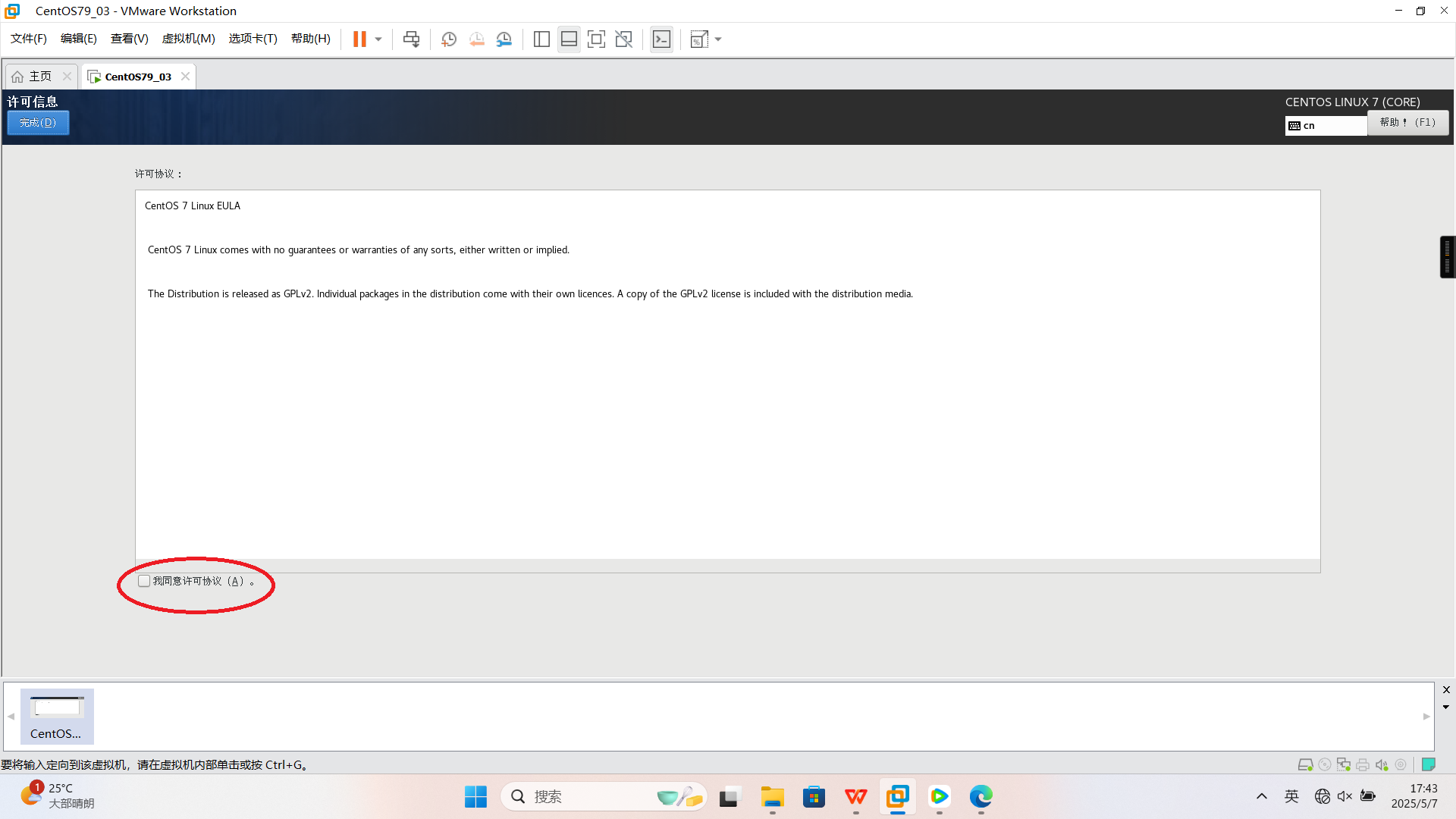Click the 帮助！(F1) help button
The height and width of the screenshot is (819, 1456).
click(x=1407, y=123)
